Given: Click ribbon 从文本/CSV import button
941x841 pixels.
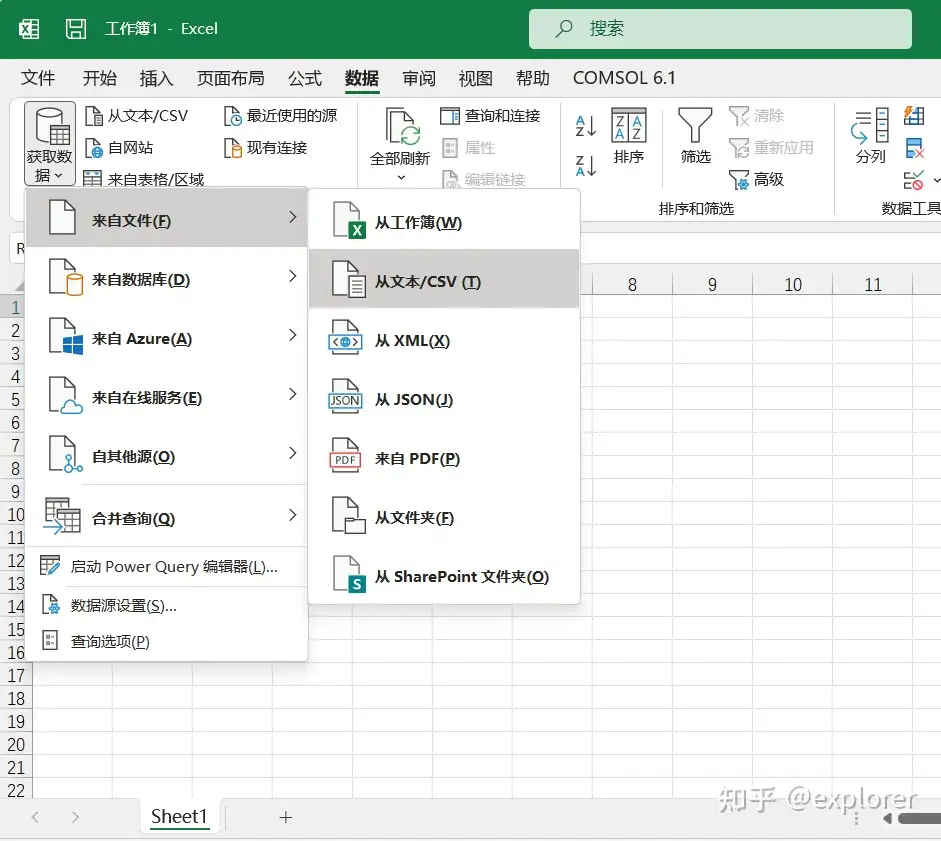Looking at the screenshot, I should [x=137, y=115].
